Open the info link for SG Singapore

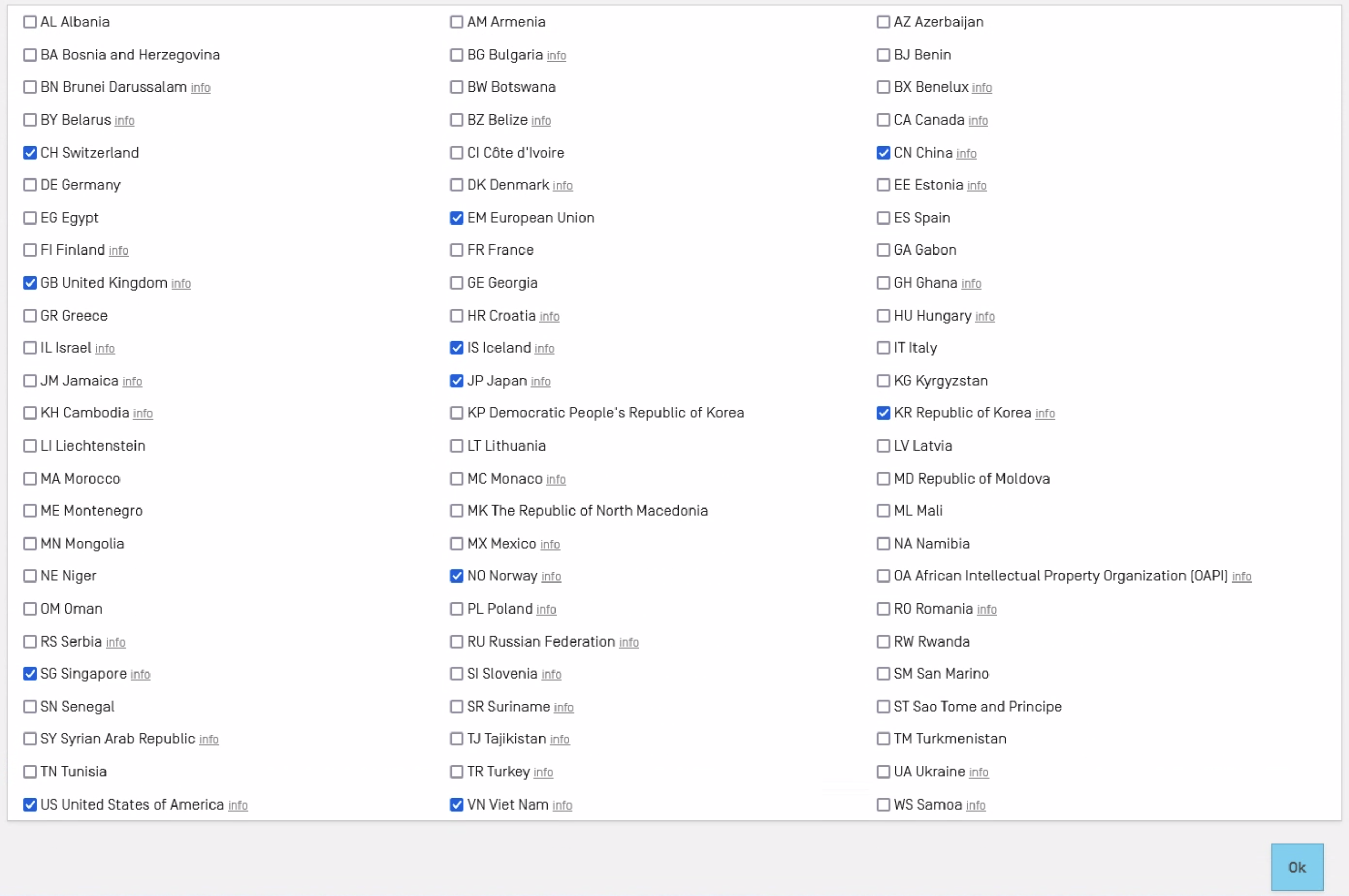click(140, 674)
